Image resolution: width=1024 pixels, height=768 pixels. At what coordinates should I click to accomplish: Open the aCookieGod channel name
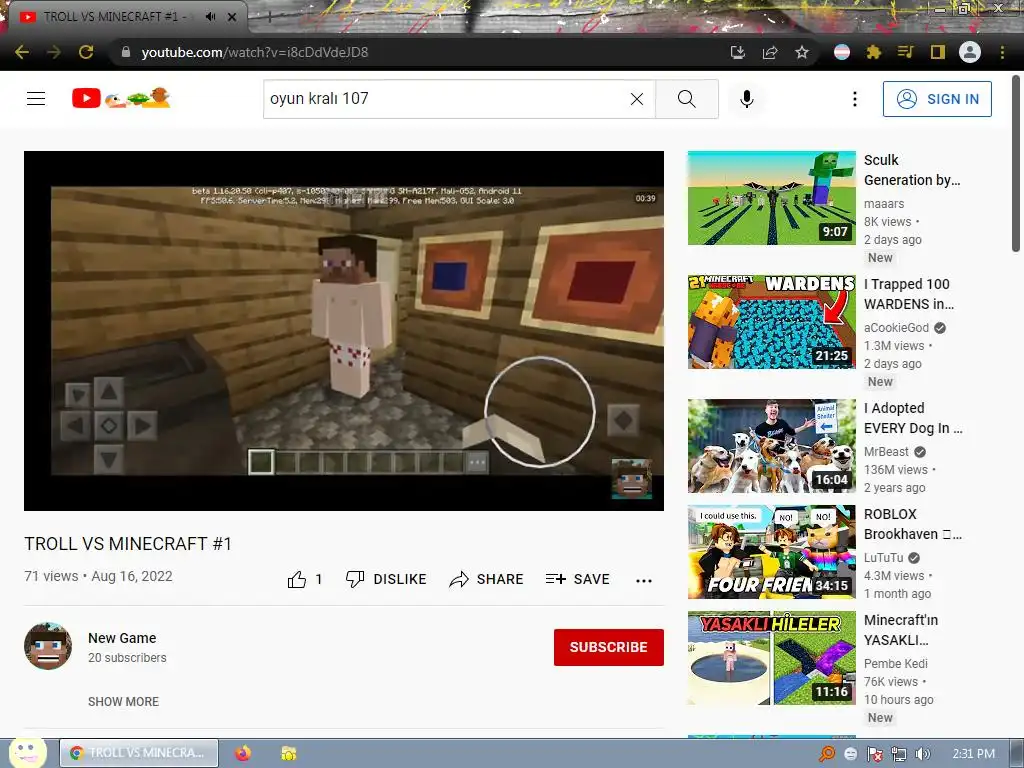point(896,328)
